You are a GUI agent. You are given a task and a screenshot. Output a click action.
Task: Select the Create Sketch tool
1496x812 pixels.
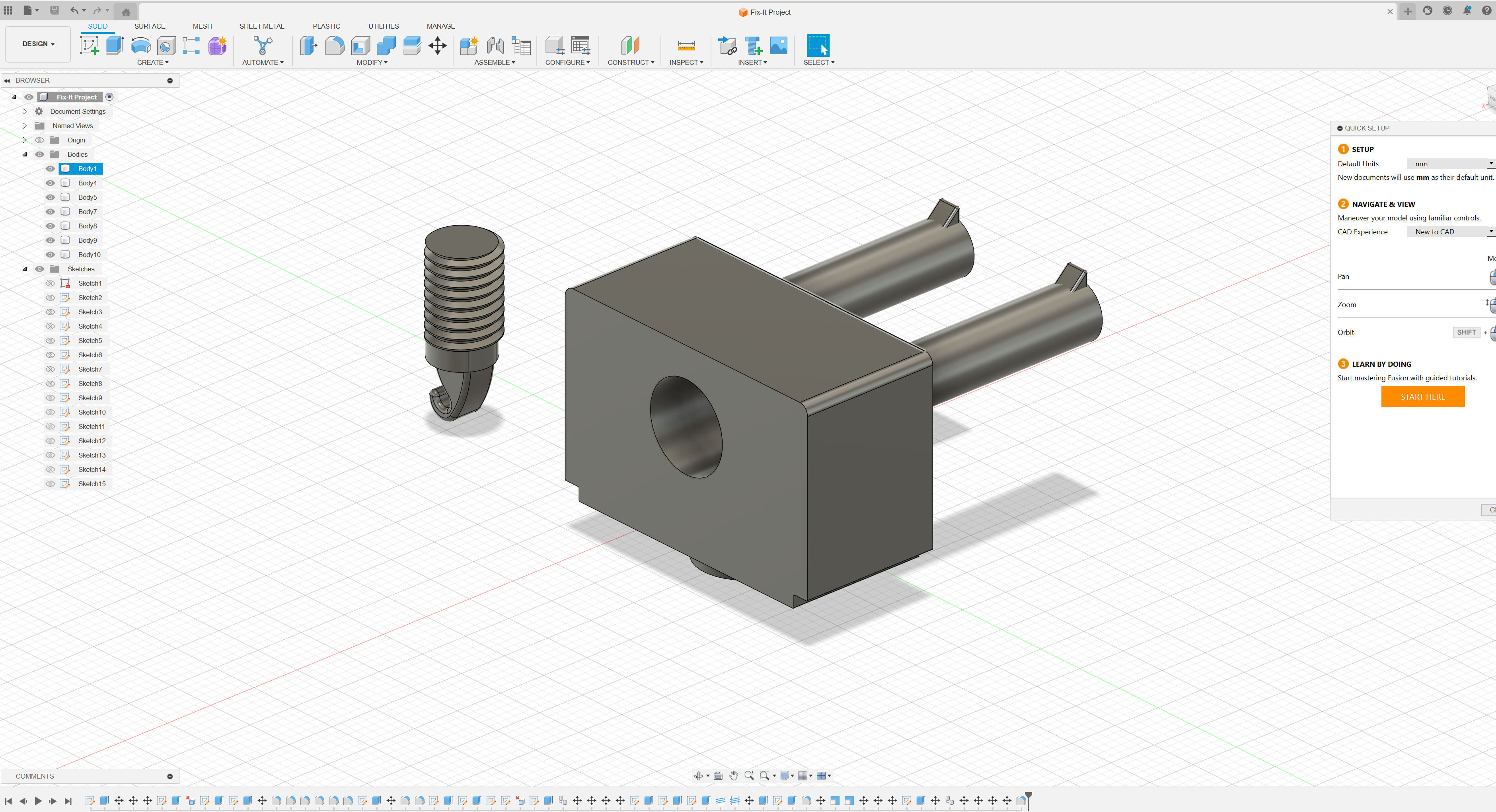(x=90, y=45)
